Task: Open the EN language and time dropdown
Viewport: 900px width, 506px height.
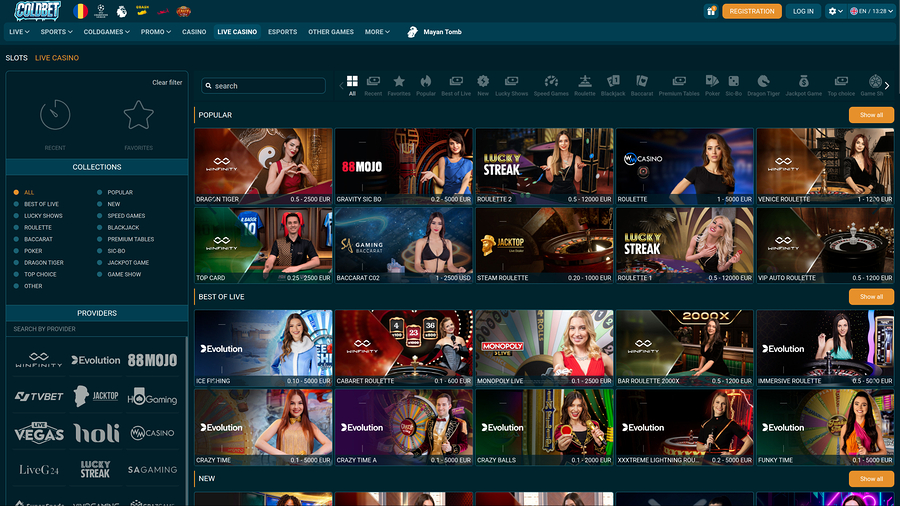Action: point(871,11)
